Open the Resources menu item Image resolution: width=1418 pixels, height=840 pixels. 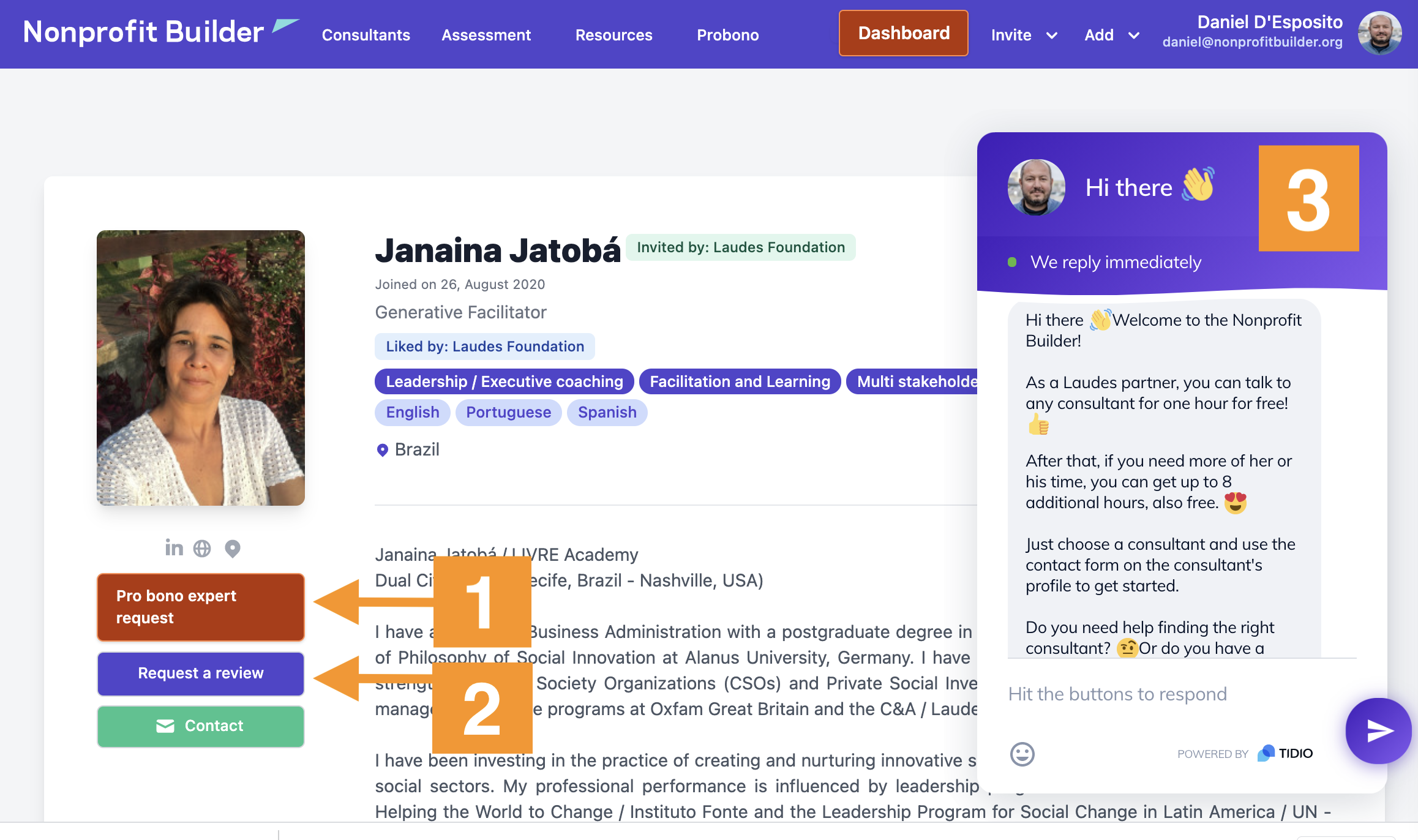coord(613,35)
